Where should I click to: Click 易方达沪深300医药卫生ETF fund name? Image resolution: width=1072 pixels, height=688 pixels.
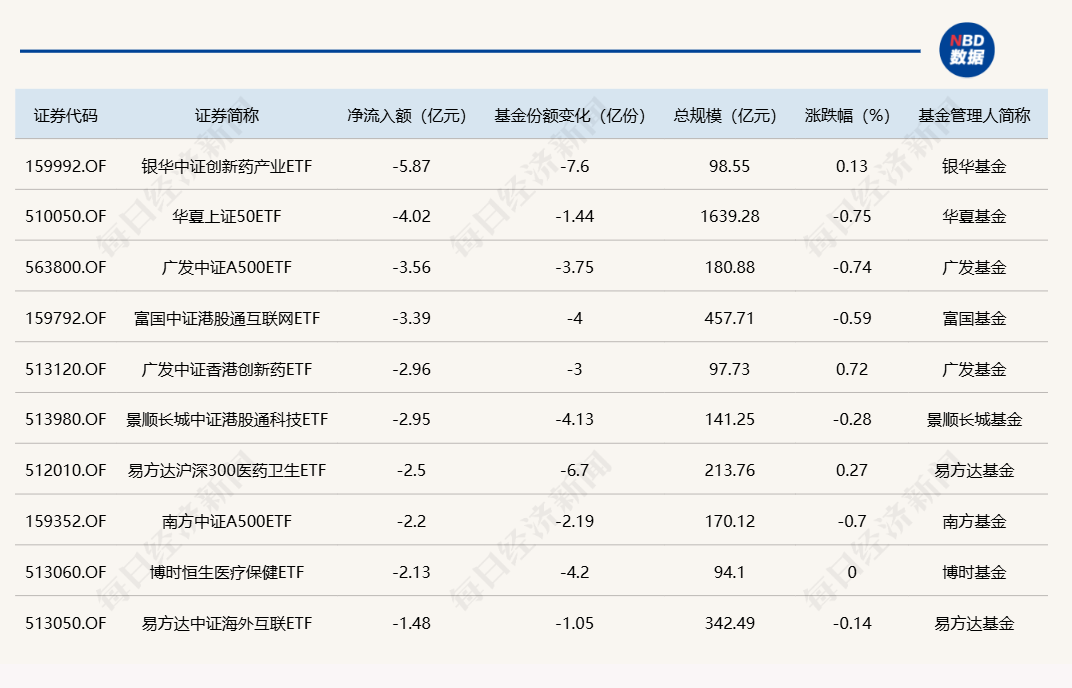pyautogui.click(x=227, y=471)
